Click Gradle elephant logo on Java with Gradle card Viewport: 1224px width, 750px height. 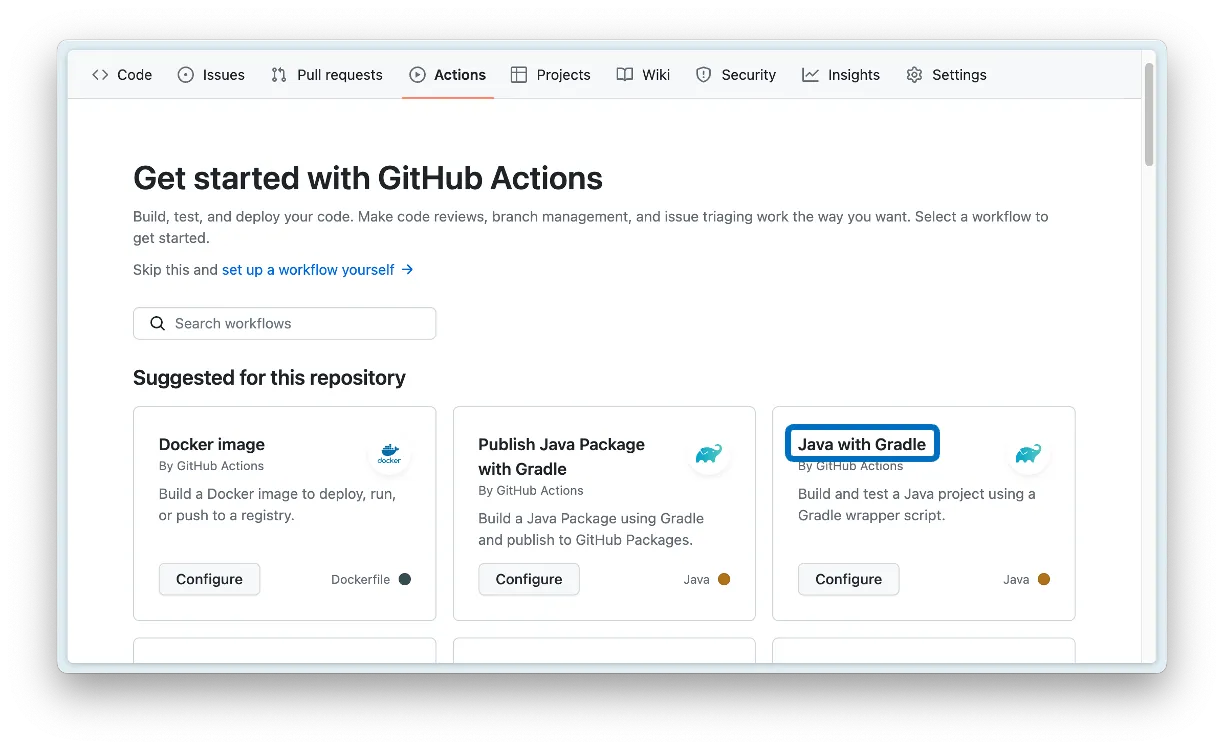coord(1028,454)
